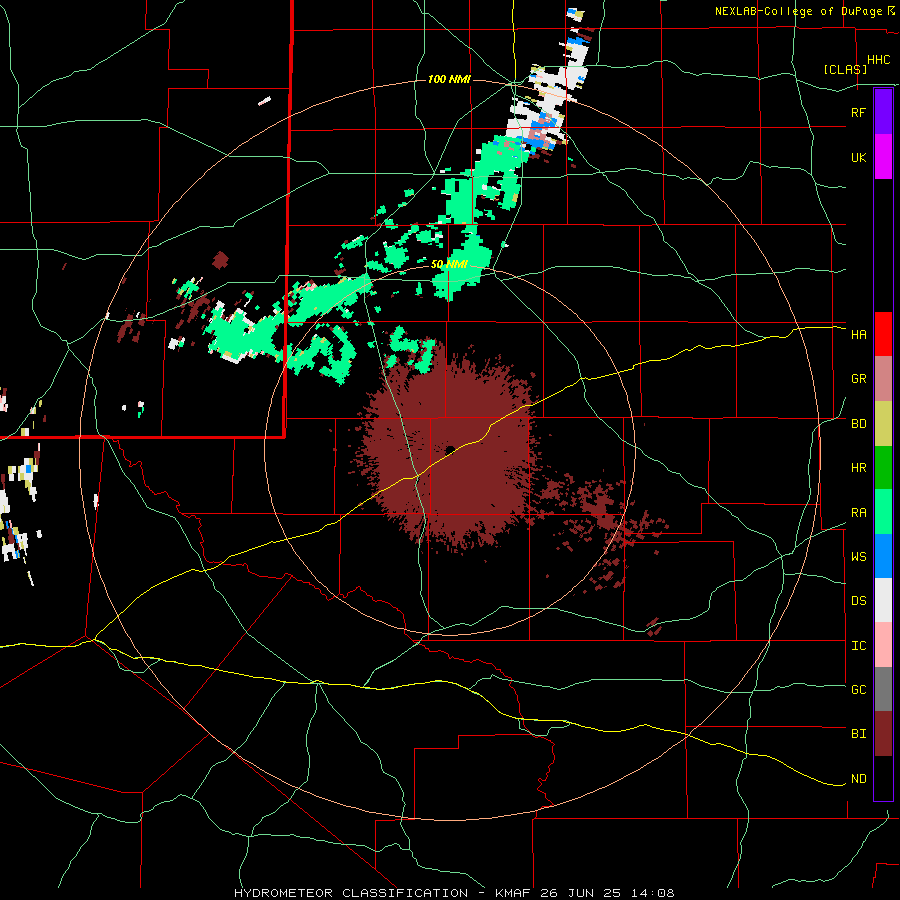
Task: Click the HR dark green legend swatch
Action: click(883, 468)
